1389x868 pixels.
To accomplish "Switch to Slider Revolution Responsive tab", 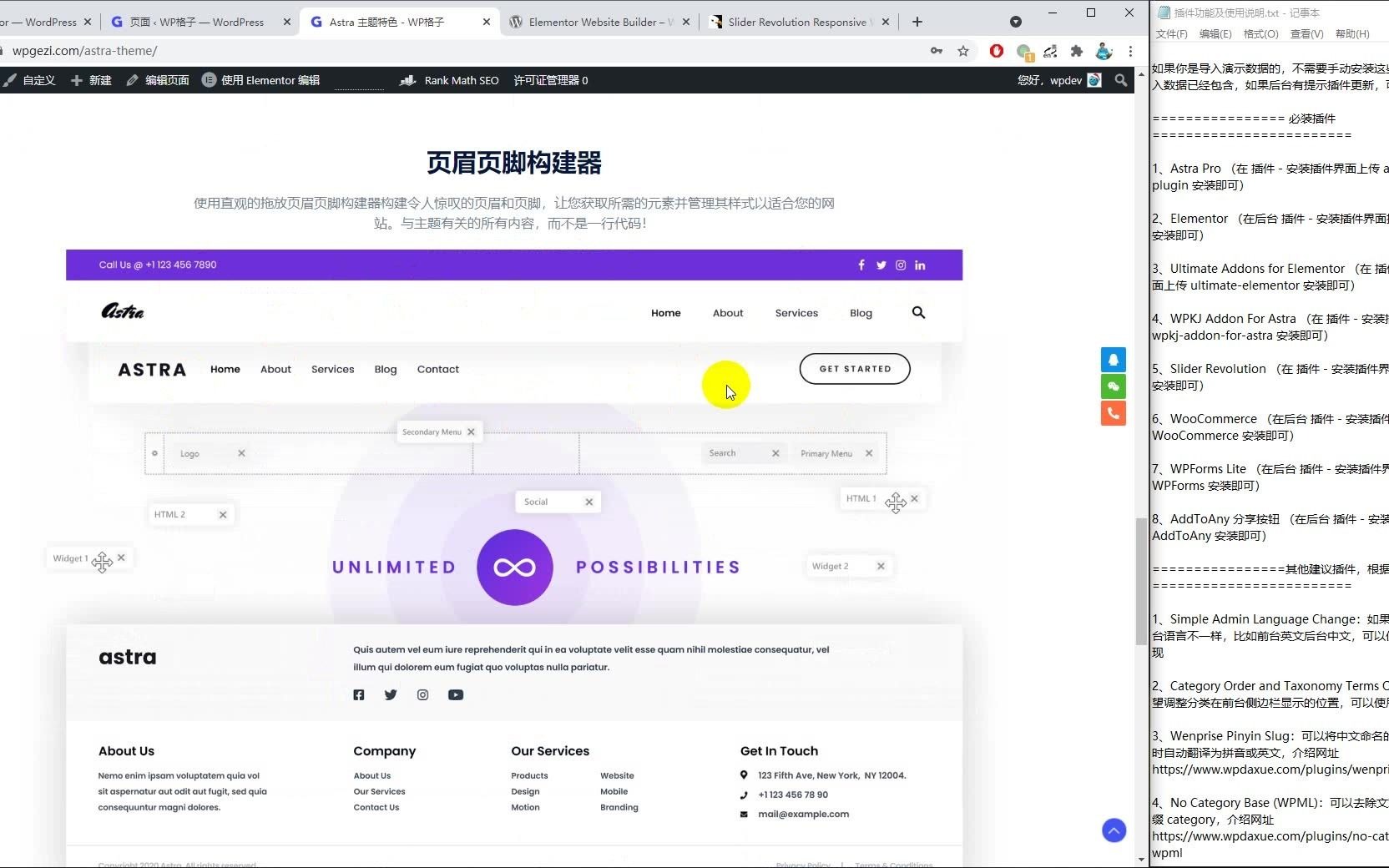I will 797,22.
